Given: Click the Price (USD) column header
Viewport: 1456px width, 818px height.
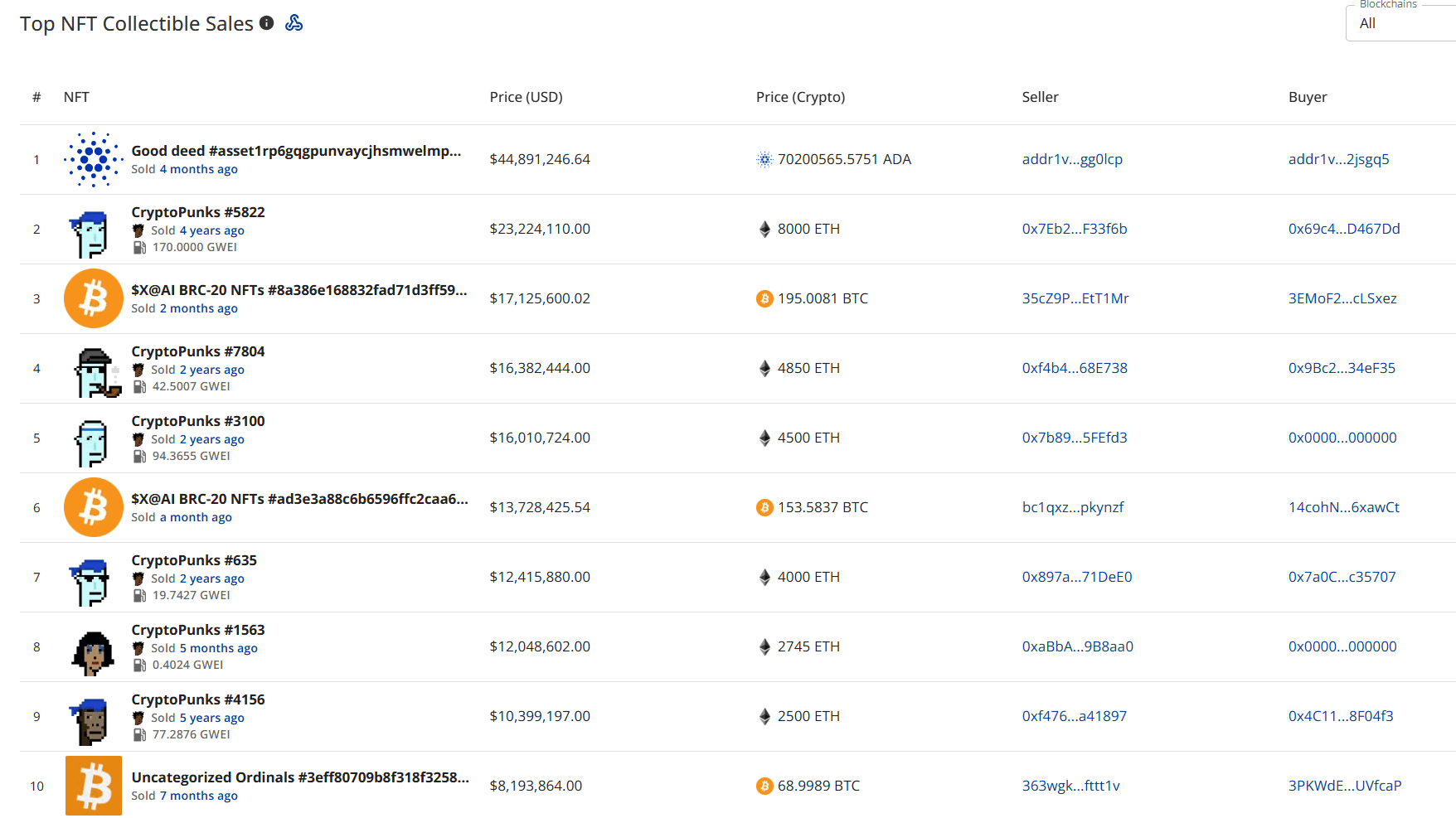Looking at the screenshot, I should (526, 97).
